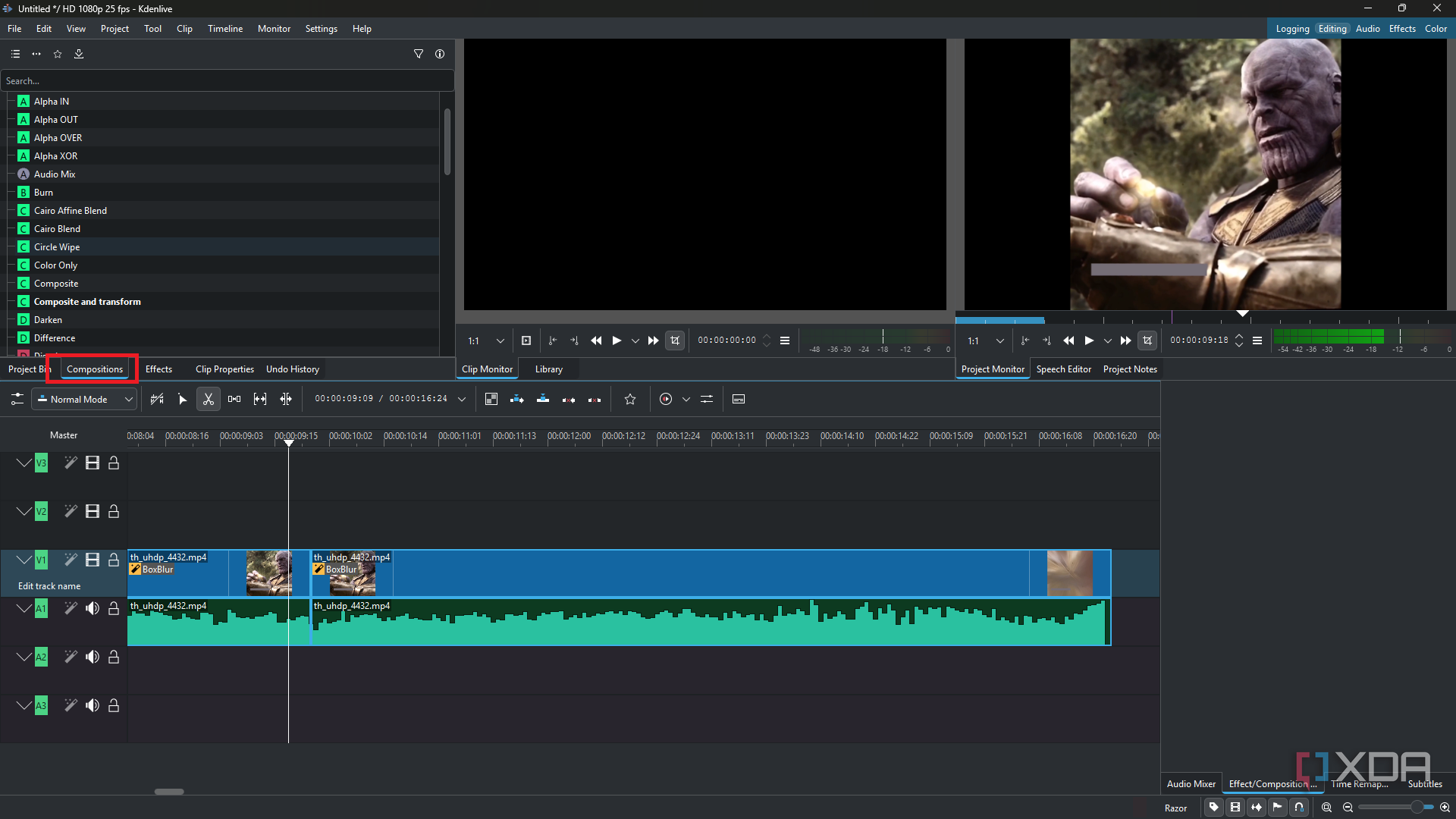Screen dimensions: 1456x819
Task: Open Clip Monitor zoom 1:1 dropdown
Action: [485, 340]
